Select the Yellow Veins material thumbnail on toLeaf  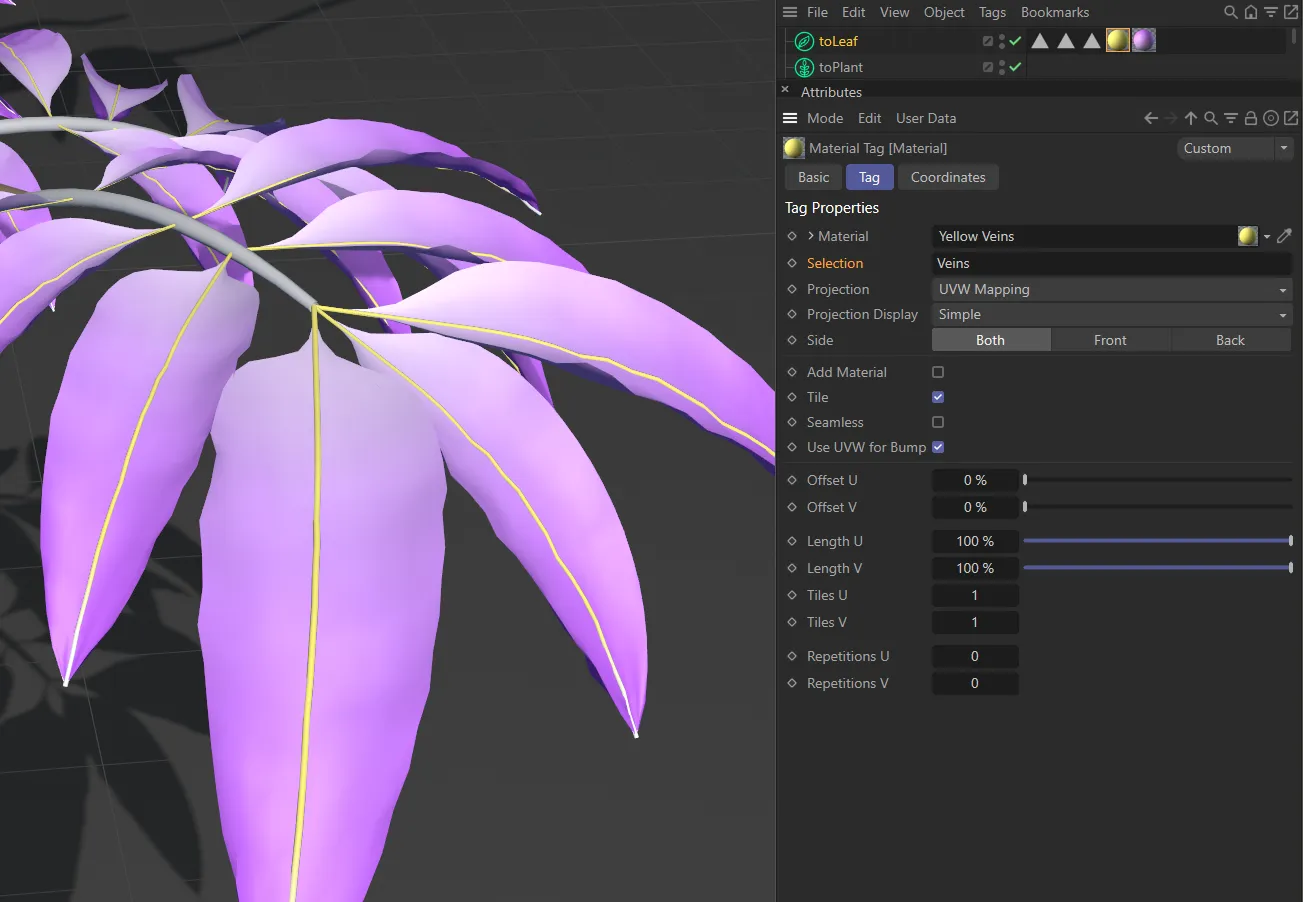[x=1117, y=40]
